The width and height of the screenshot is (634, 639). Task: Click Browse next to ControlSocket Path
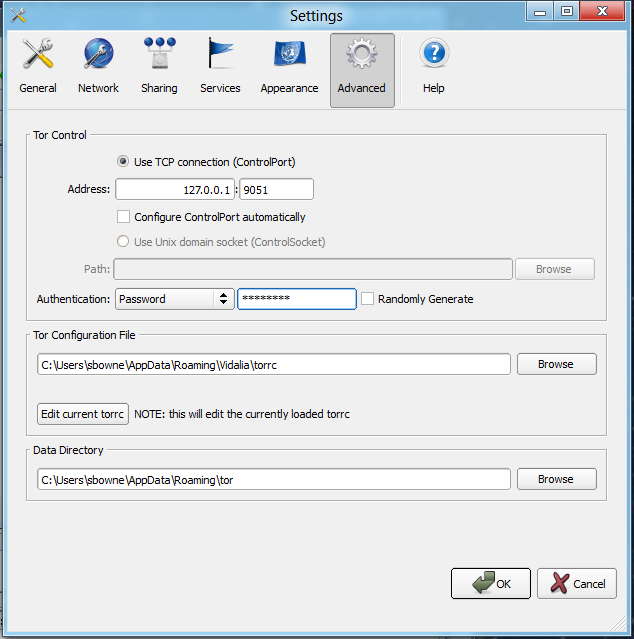point(555,269)
